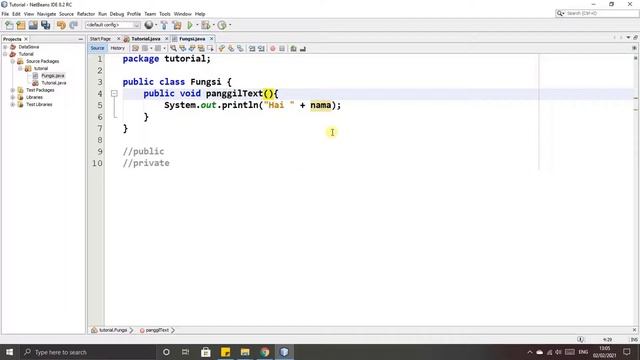
Task: Click the Undo arrow icon
Action: tap(61, 25)
